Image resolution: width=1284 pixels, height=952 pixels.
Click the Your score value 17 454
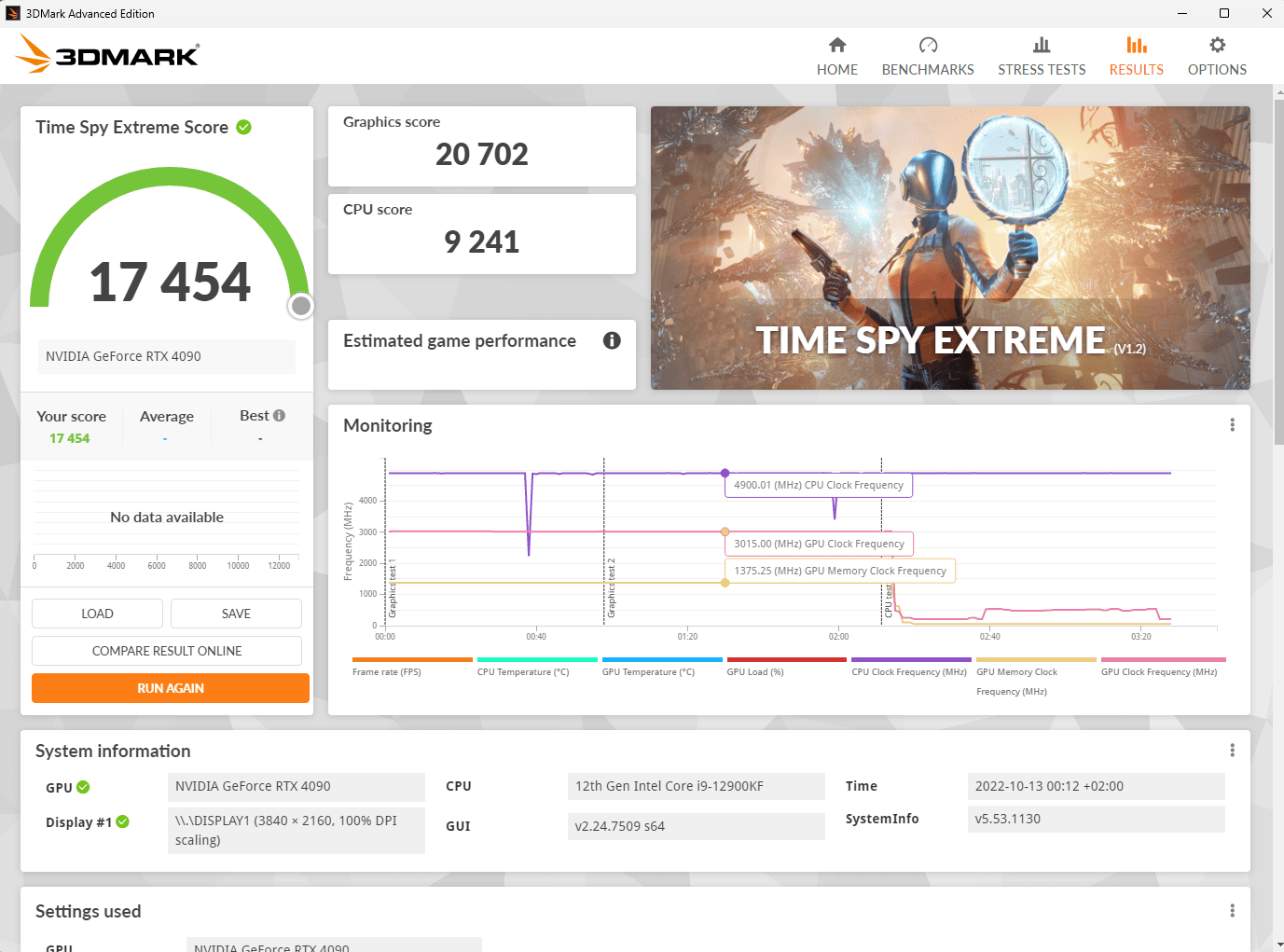pyautogui.click(x=70, y=438)
